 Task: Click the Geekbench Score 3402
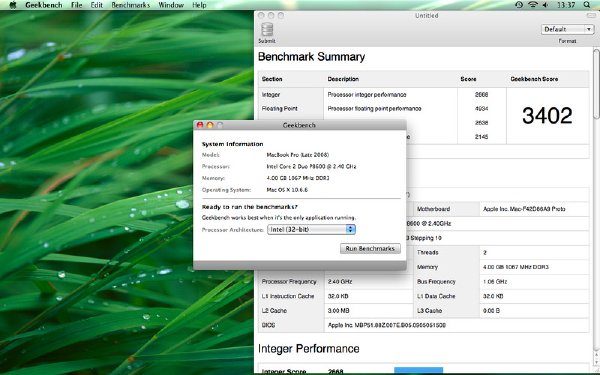point(547,115)
